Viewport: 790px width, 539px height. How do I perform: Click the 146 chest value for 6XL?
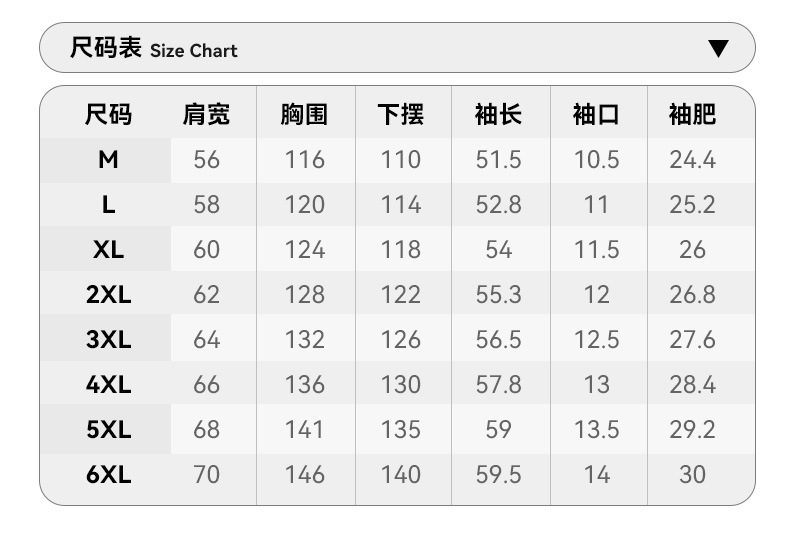304,475
